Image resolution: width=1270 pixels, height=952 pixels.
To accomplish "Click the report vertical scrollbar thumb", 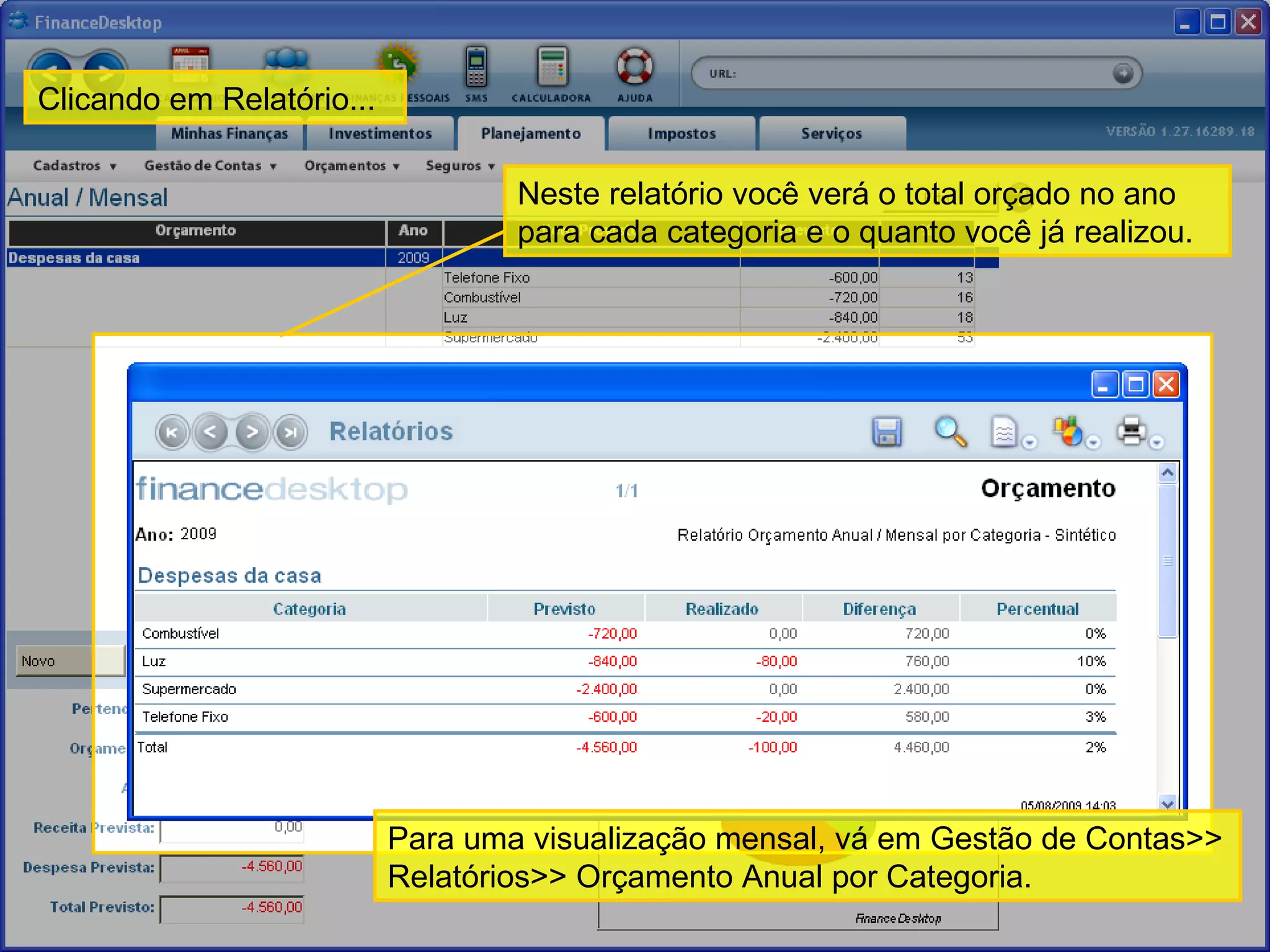I will (1168, 560).
